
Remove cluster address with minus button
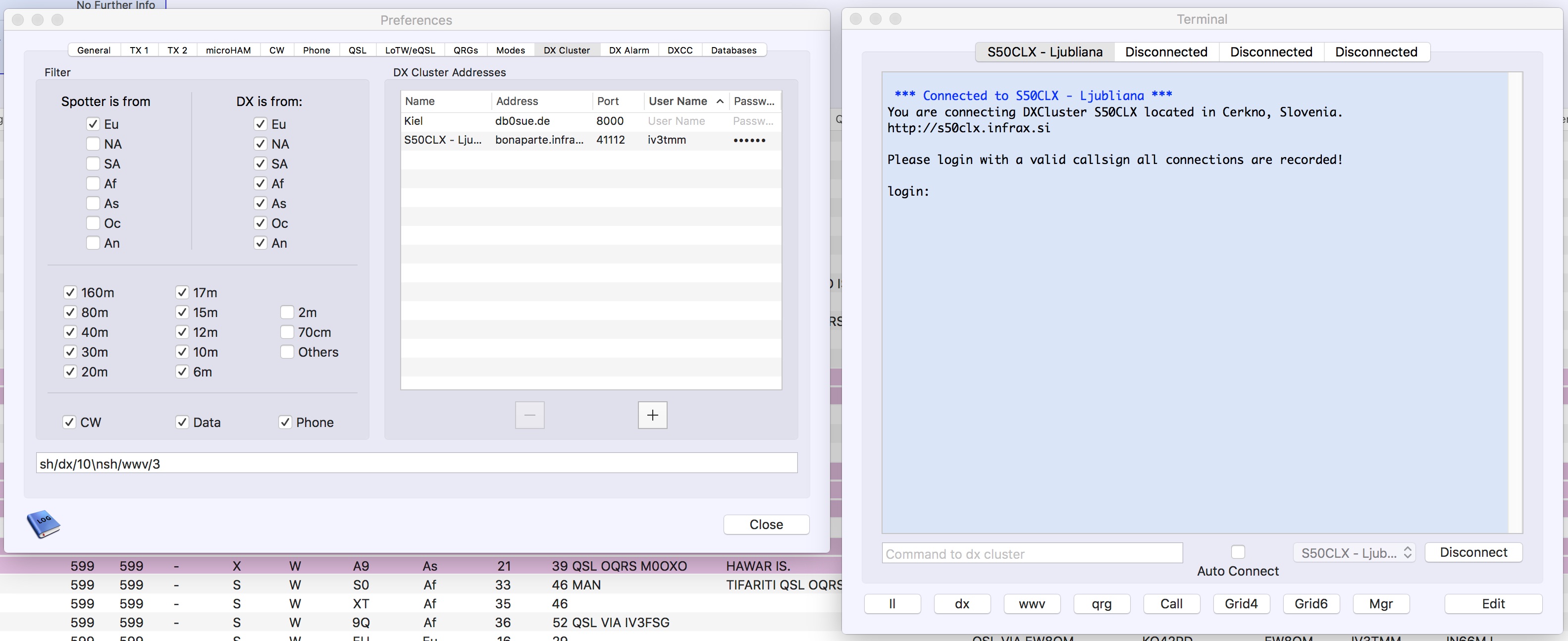[x=529, y=415]
